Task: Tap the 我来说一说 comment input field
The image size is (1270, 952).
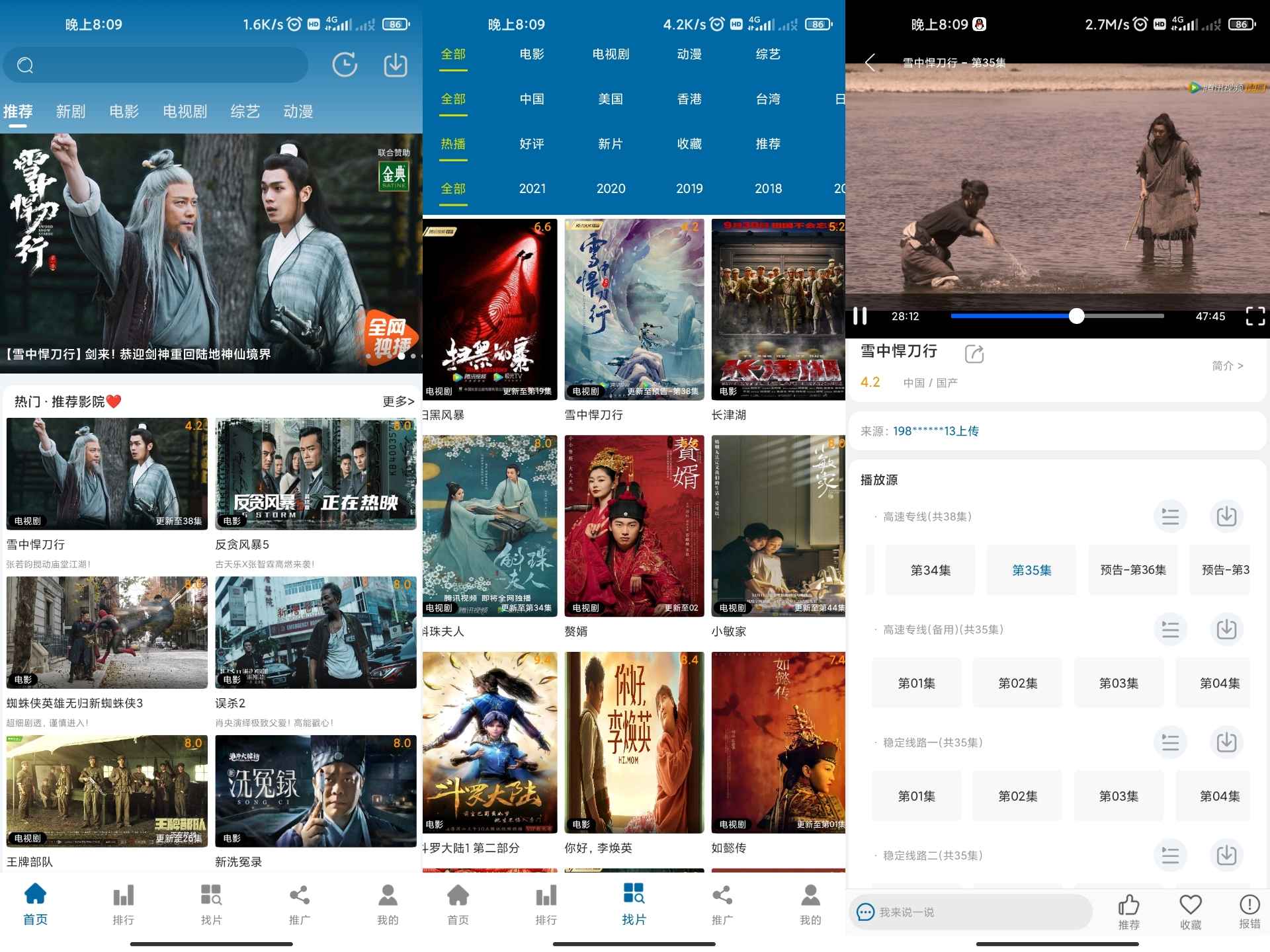Action: pos(970,912)
